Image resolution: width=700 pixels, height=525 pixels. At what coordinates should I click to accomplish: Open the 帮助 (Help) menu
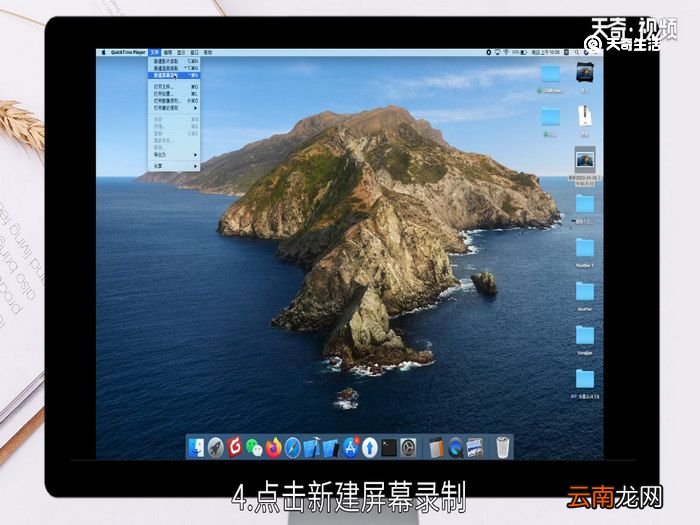coord(208,52)
